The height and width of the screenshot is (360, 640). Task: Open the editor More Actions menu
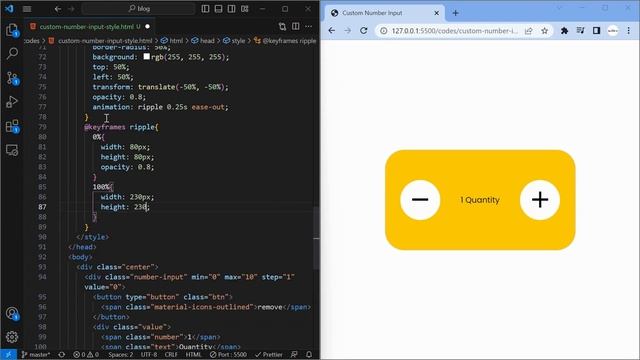click(x=309, y=27)
